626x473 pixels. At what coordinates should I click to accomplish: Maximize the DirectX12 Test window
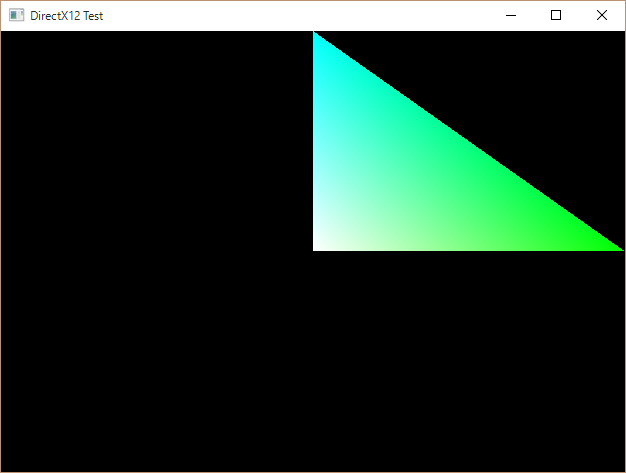click(x=556, y=16)
